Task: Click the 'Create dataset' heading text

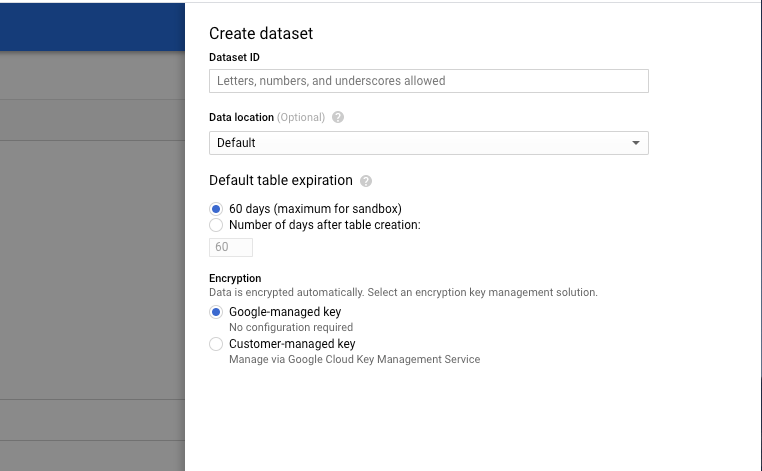Action: pyautogui.click(x=261, y=34)
